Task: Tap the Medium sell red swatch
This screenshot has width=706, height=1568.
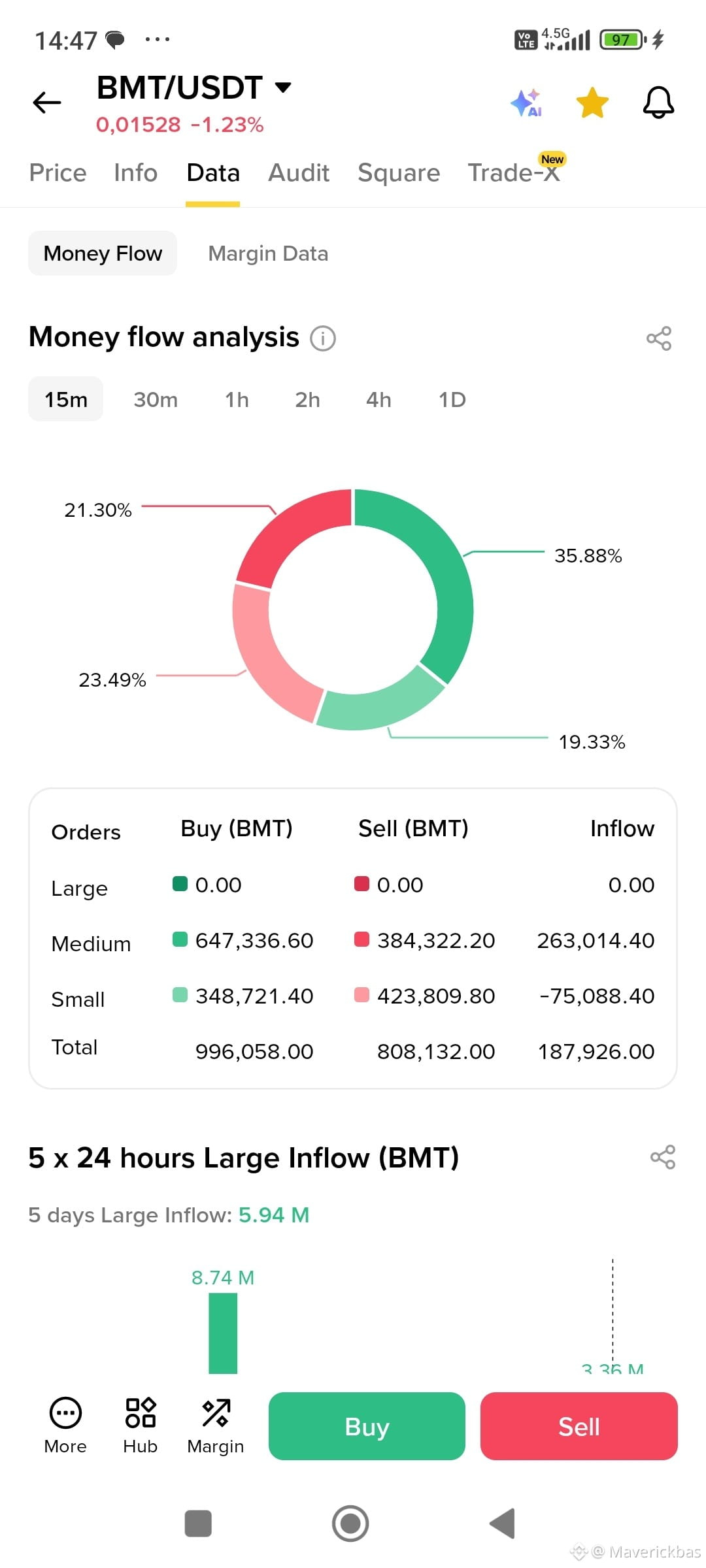Action: [x=361, y=939]
